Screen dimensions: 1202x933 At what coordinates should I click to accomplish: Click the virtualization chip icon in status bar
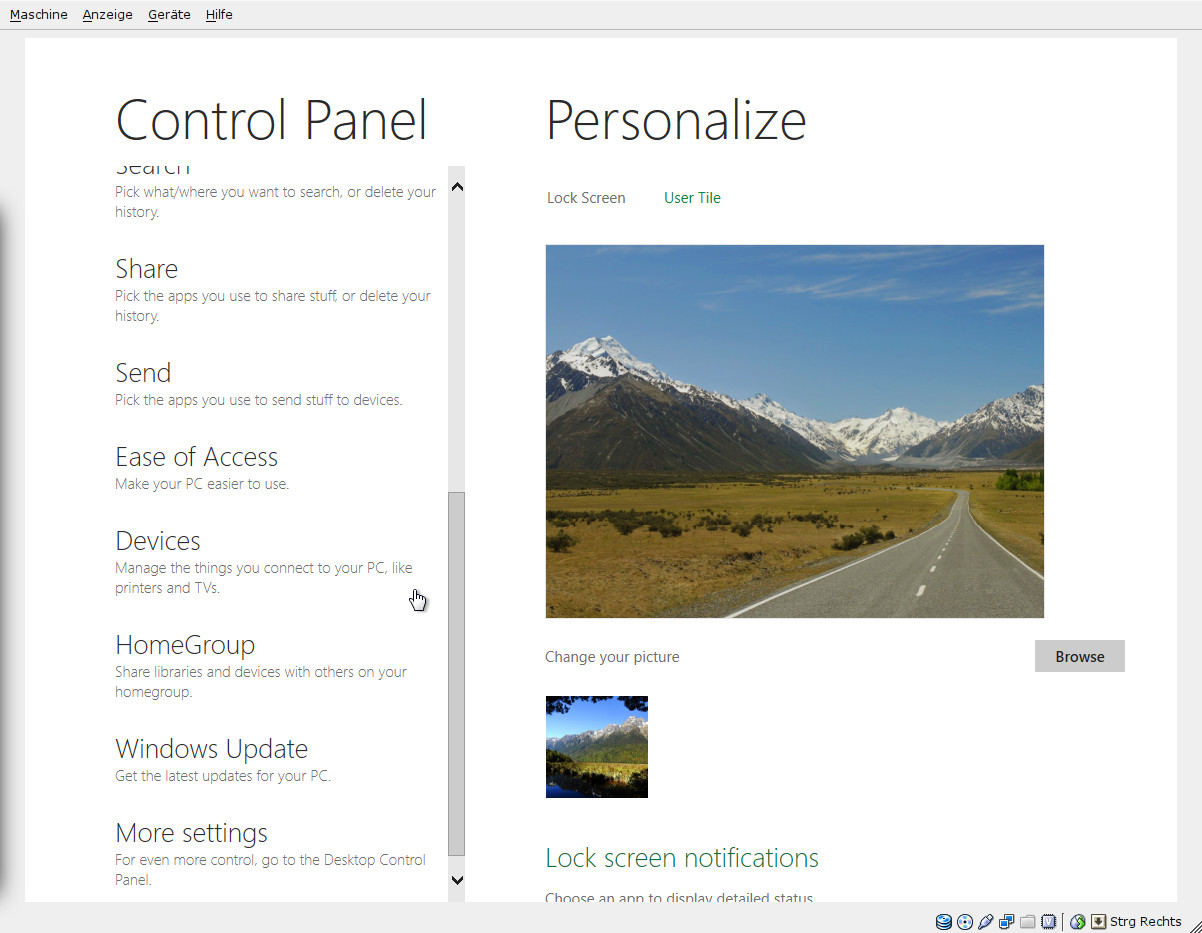1048,922
